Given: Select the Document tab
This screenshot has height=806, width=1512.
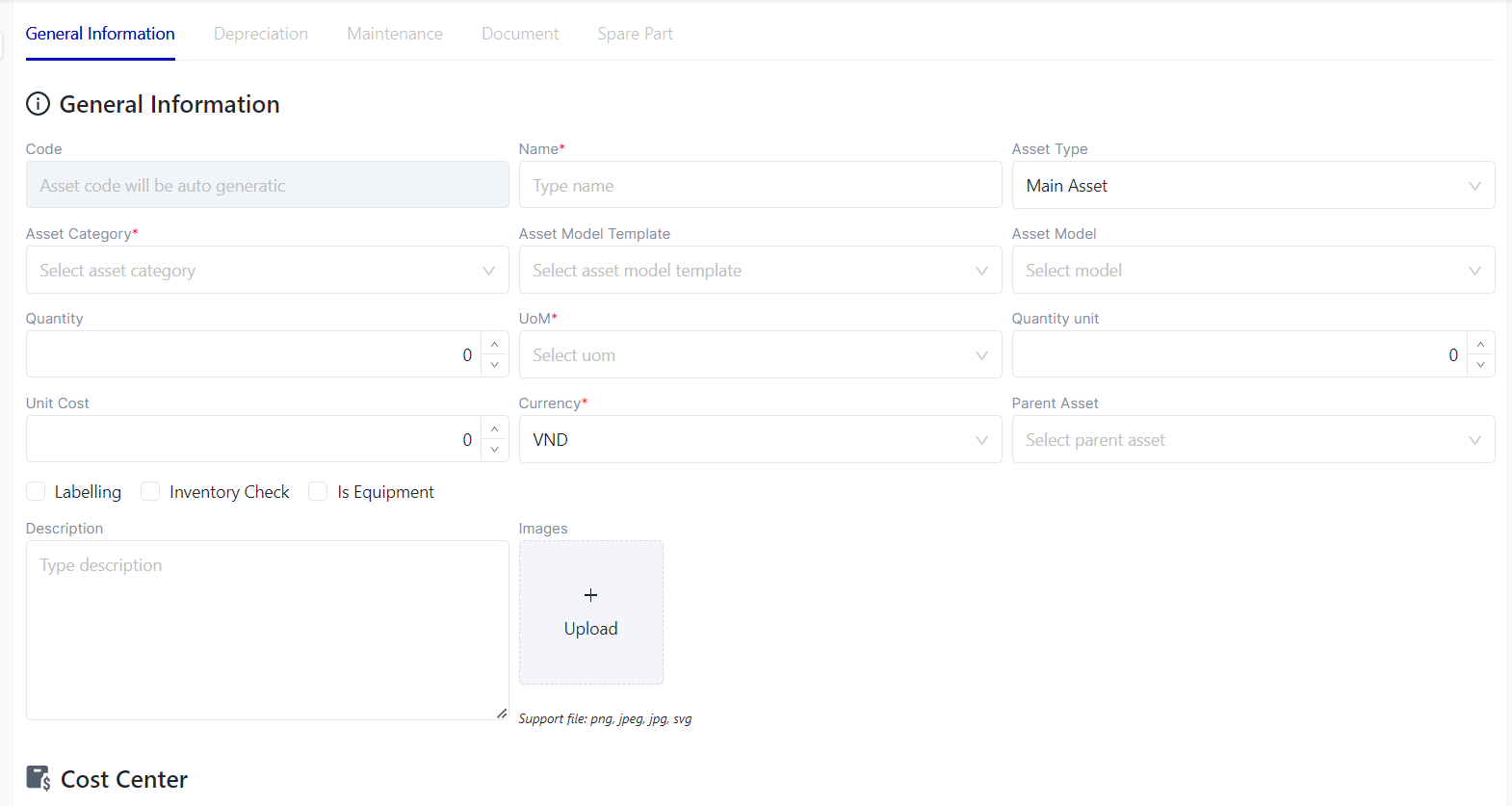Looking at the screenshot, I should coord(520,34).
